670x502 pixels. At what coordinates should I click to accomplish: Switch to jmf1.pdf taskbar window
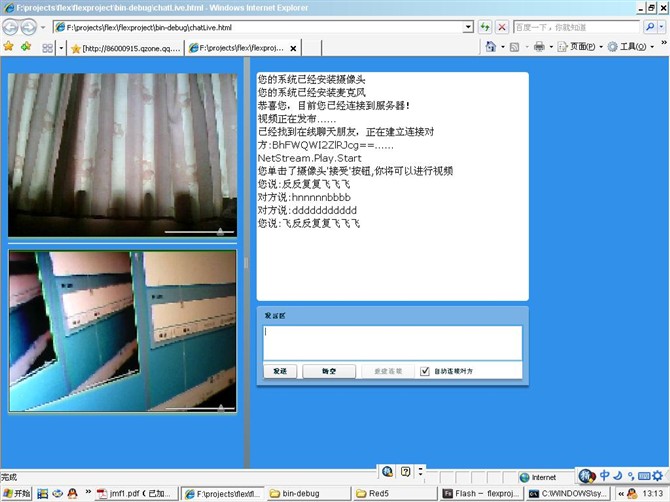135,493
